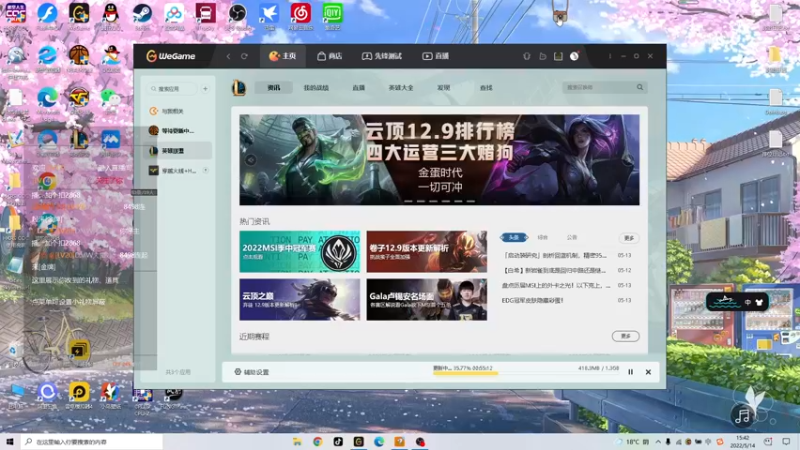This screenshot has height=450, width=800.
Task: Focus the 搜索应用 search box in the sidebar
Action: point(172,89)
